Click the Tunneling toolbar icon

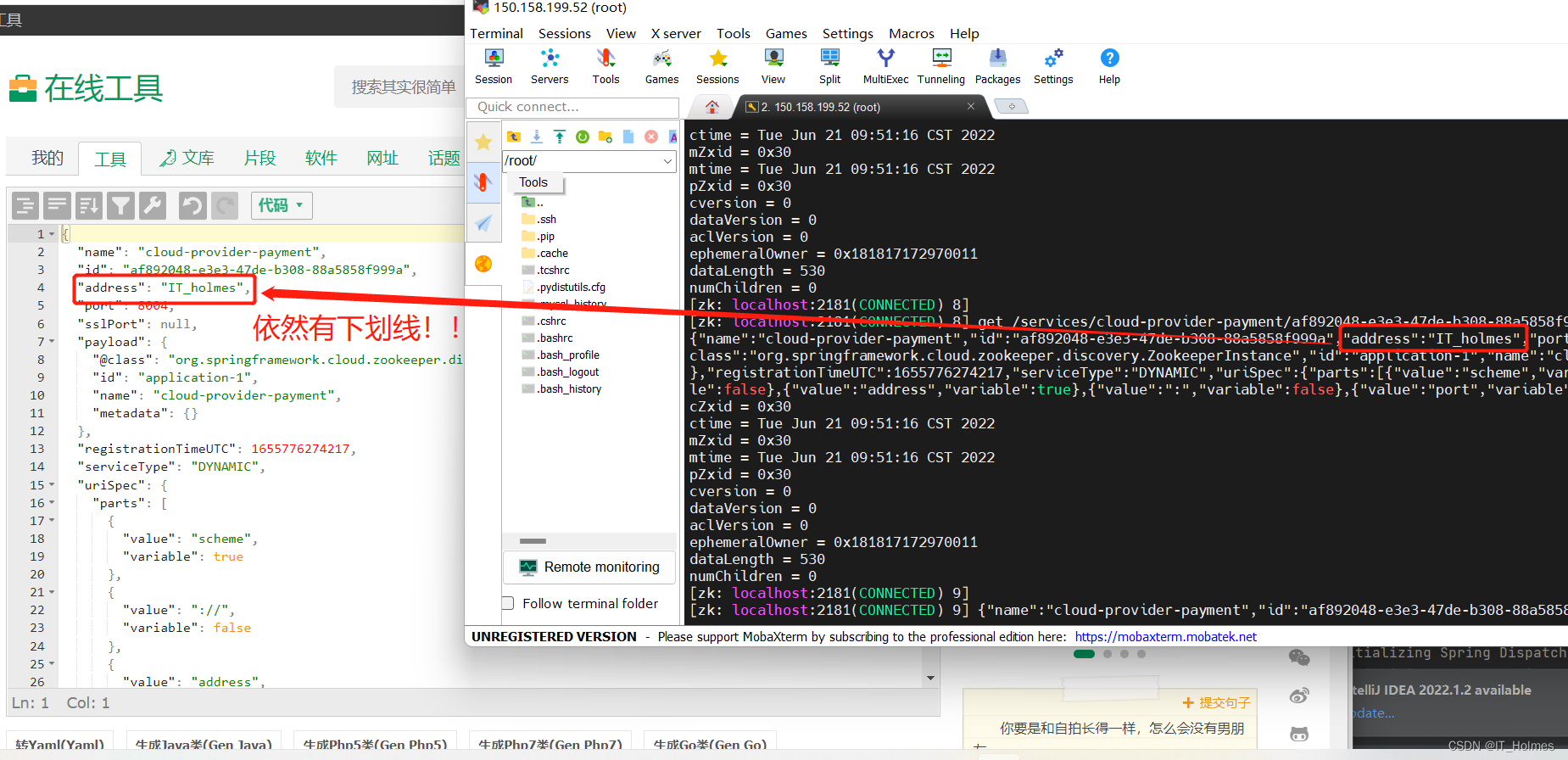[940, 66]
